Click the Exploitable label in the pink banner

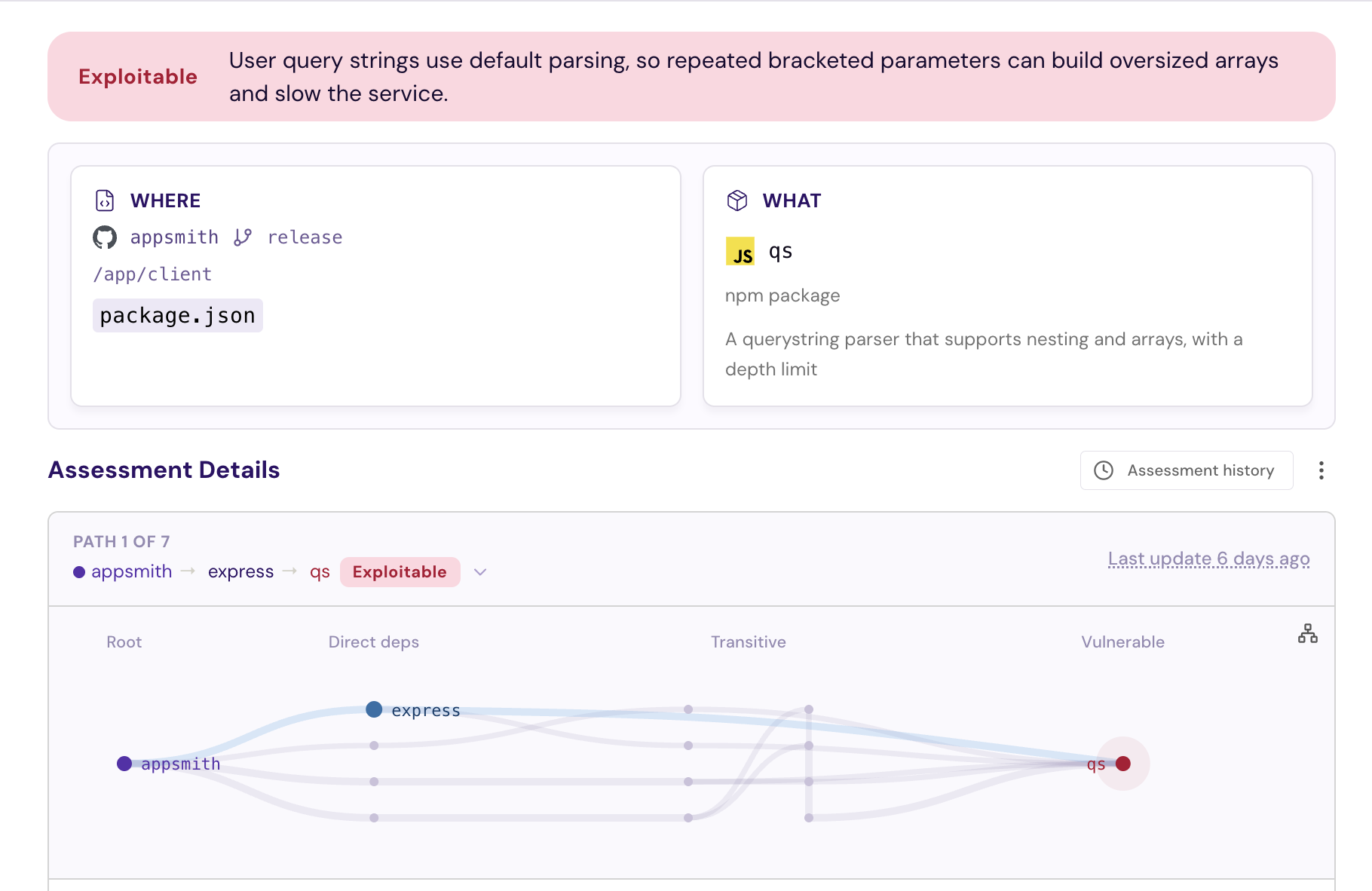point(138,77)
